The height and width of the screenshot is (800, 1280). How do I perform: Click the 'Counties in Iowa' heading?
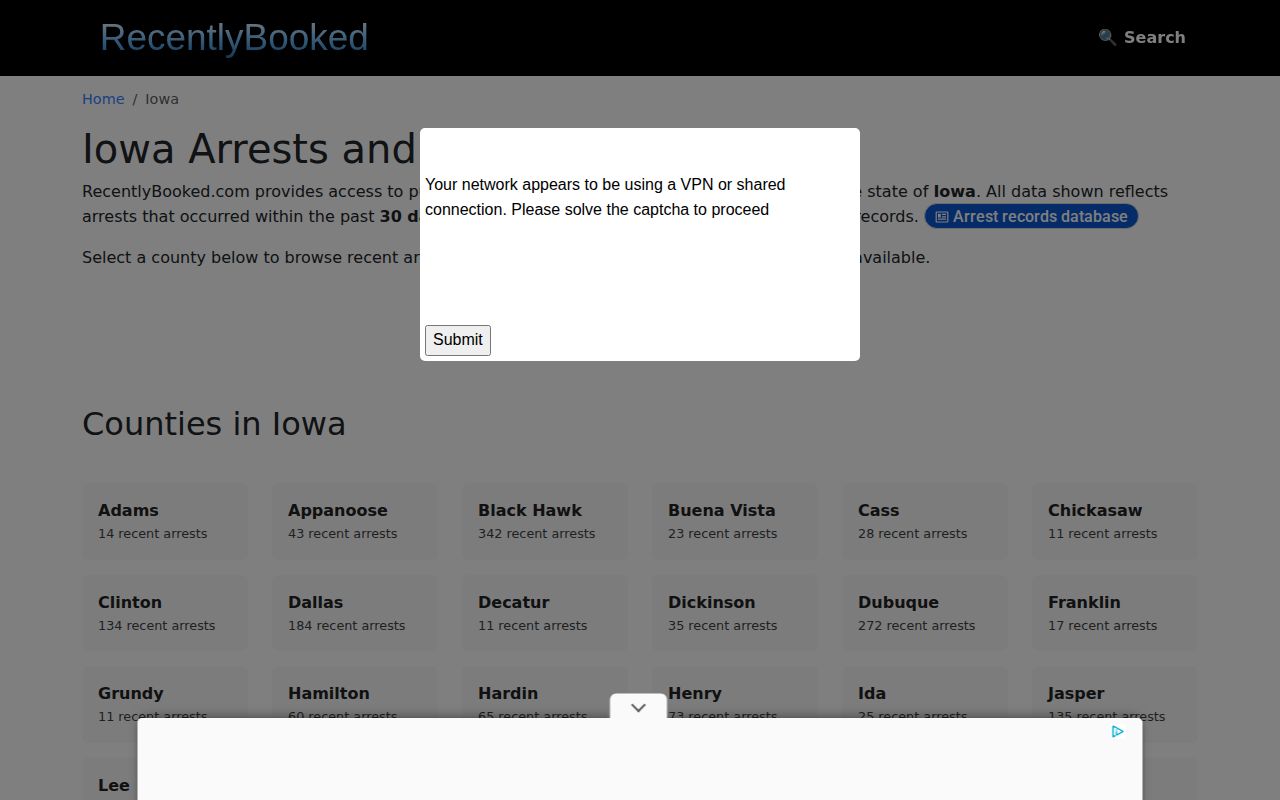click(x=214, y=424)
